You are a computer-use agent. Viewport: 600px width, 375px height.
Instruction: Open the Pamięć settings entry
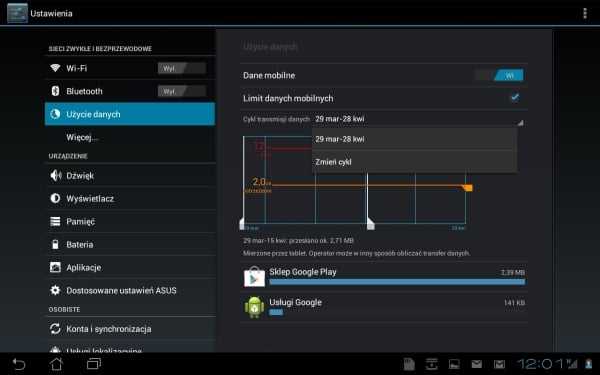pyautogui.click(x=130, y=221)
